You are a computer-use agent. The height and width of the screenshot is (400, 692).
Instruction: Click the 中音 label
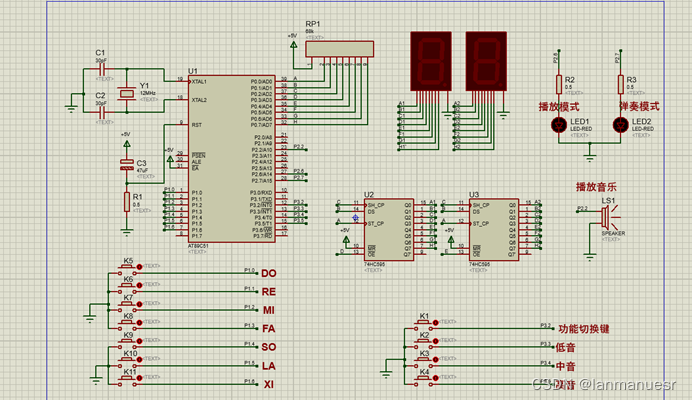tap(565, 366)
